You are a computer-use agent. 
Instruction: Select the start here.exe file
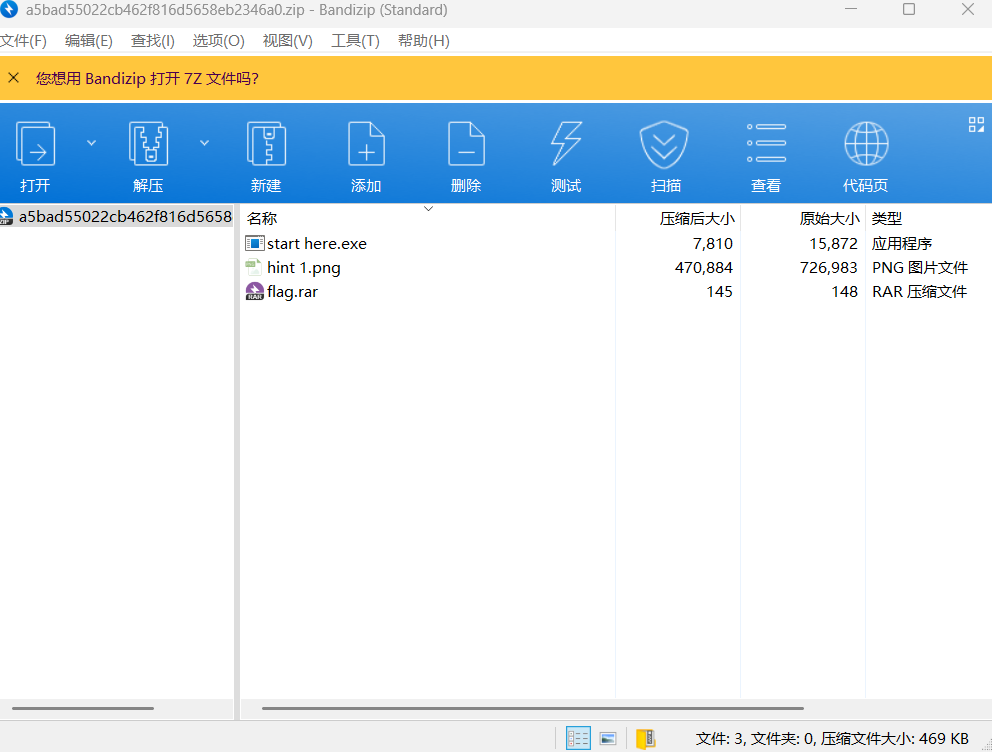pyautogui.click(x=316, y=243)
